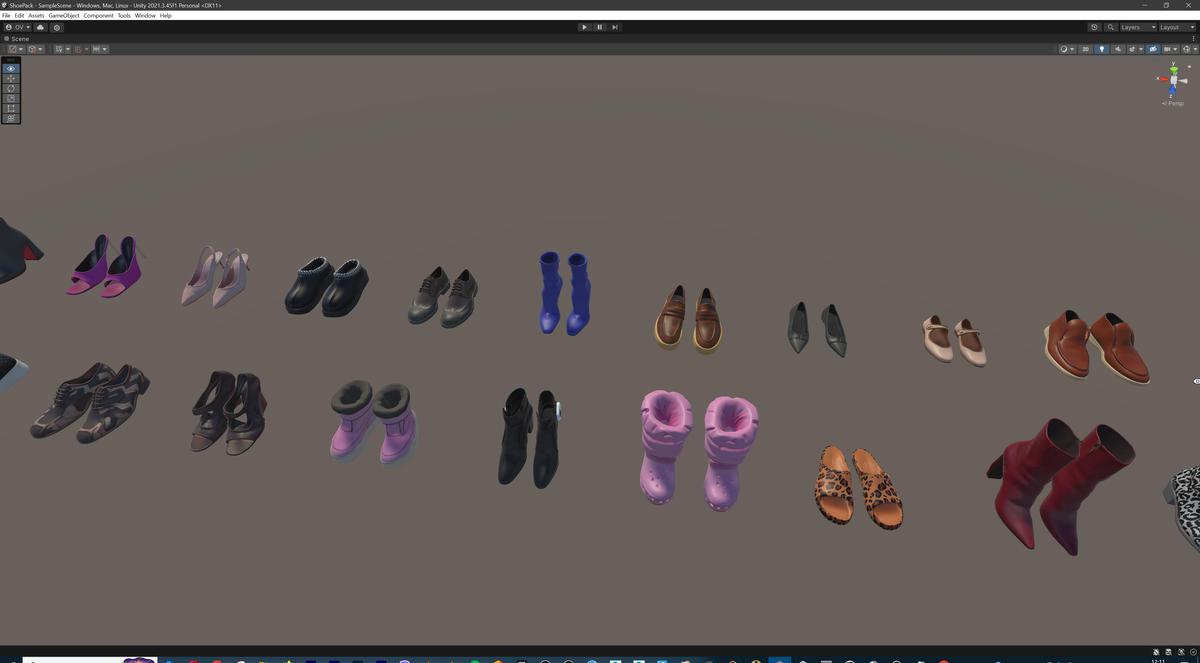Toggle scene lighting with the lightbulb icon
The width and height of the screenshot is (1200, 663).
pos(1103,49)
